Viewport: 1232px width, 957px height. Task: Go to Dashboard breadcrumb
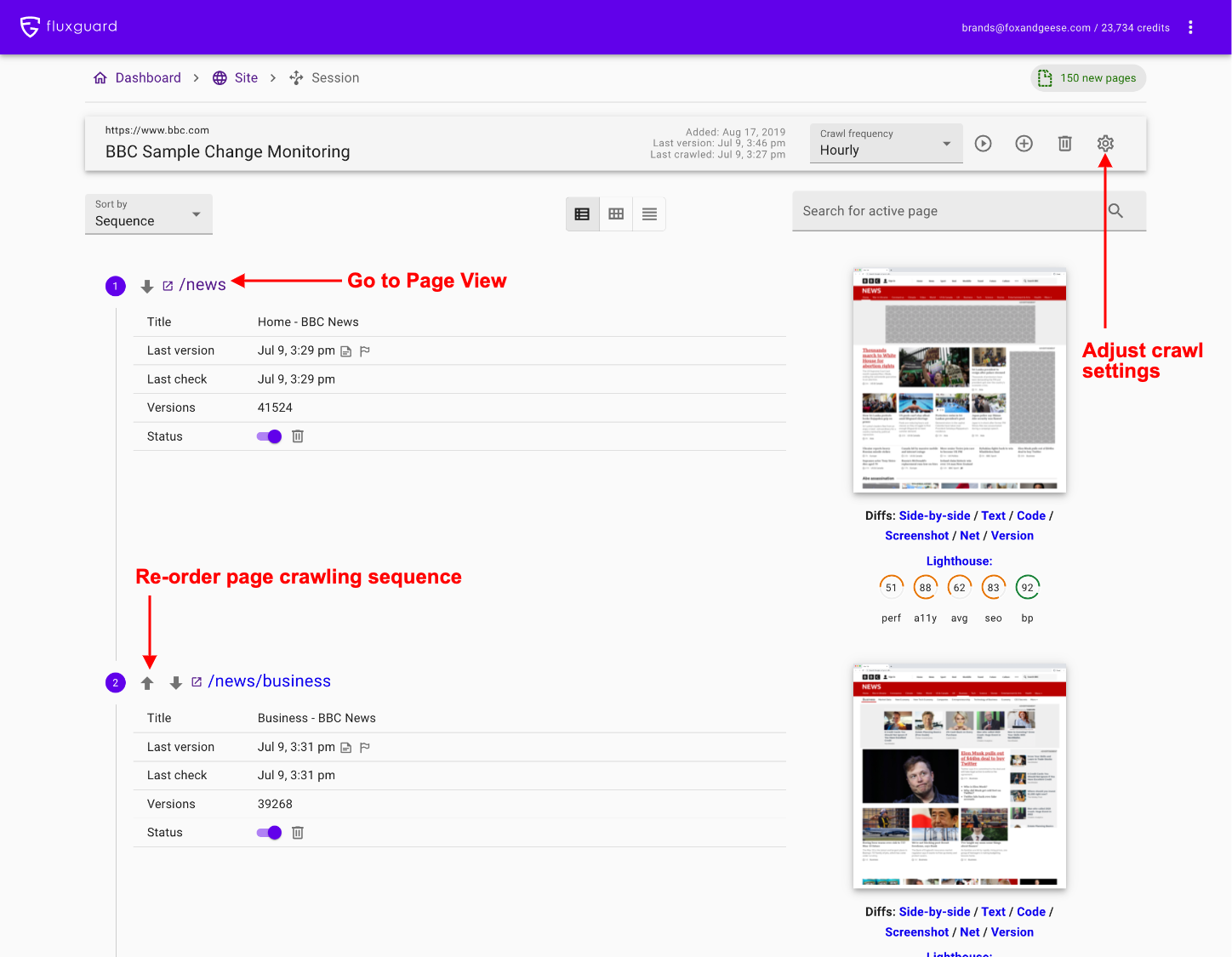pos(148,77)
